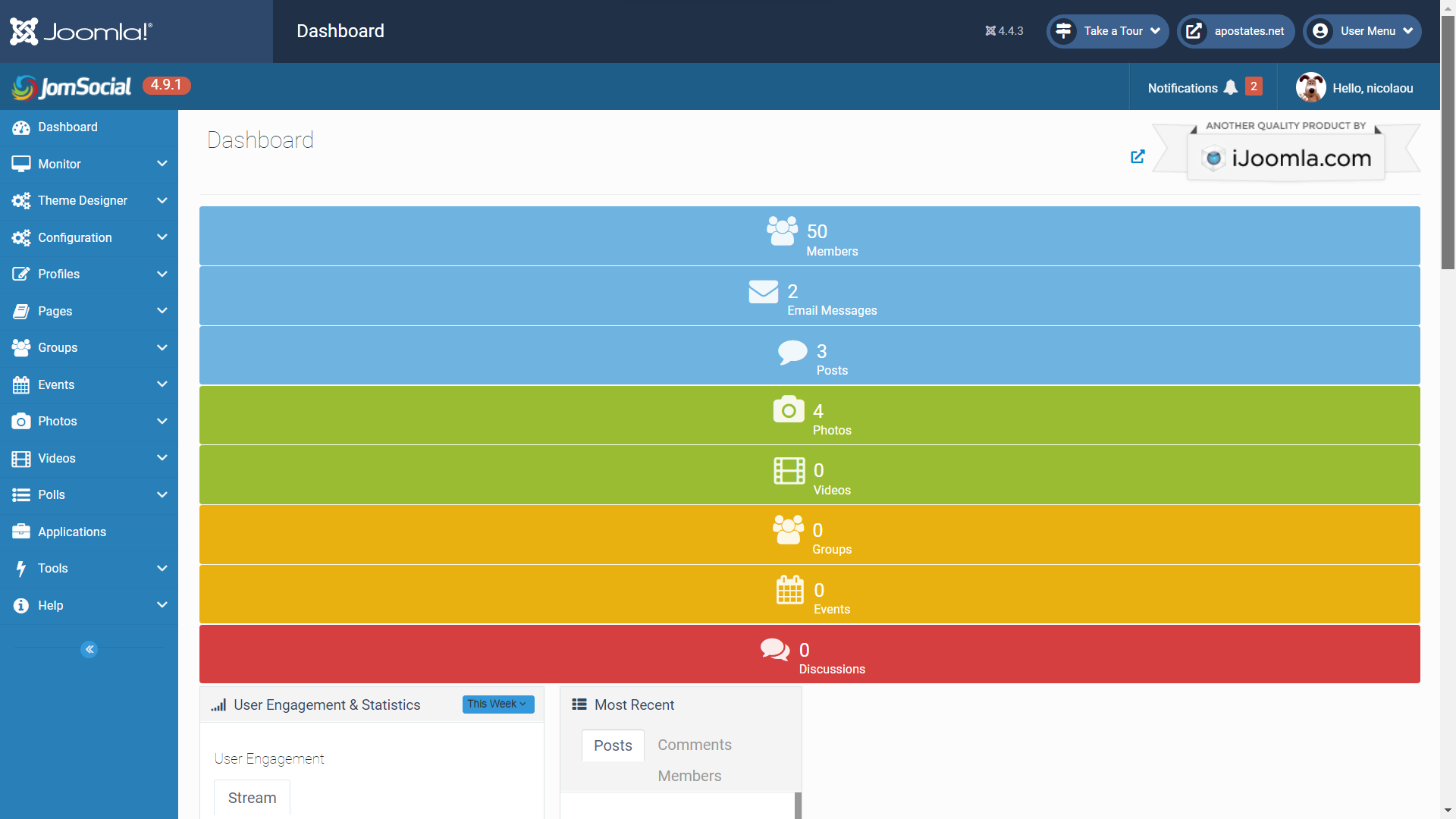The width and height of the screenshot is (1456, 819).
Task: Visit the apostates.net site link
Action: [1236, 31]
